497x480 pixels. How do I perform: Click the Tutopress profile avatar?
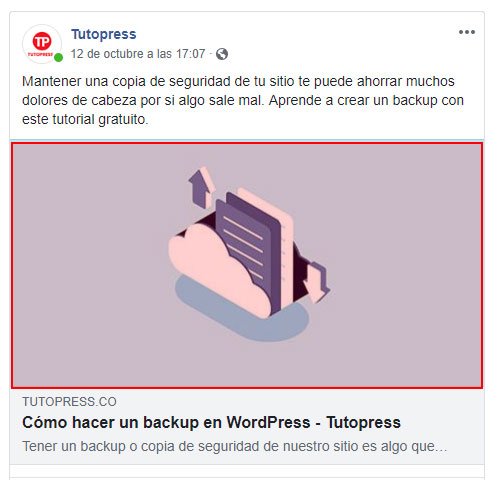pos(42,44)
